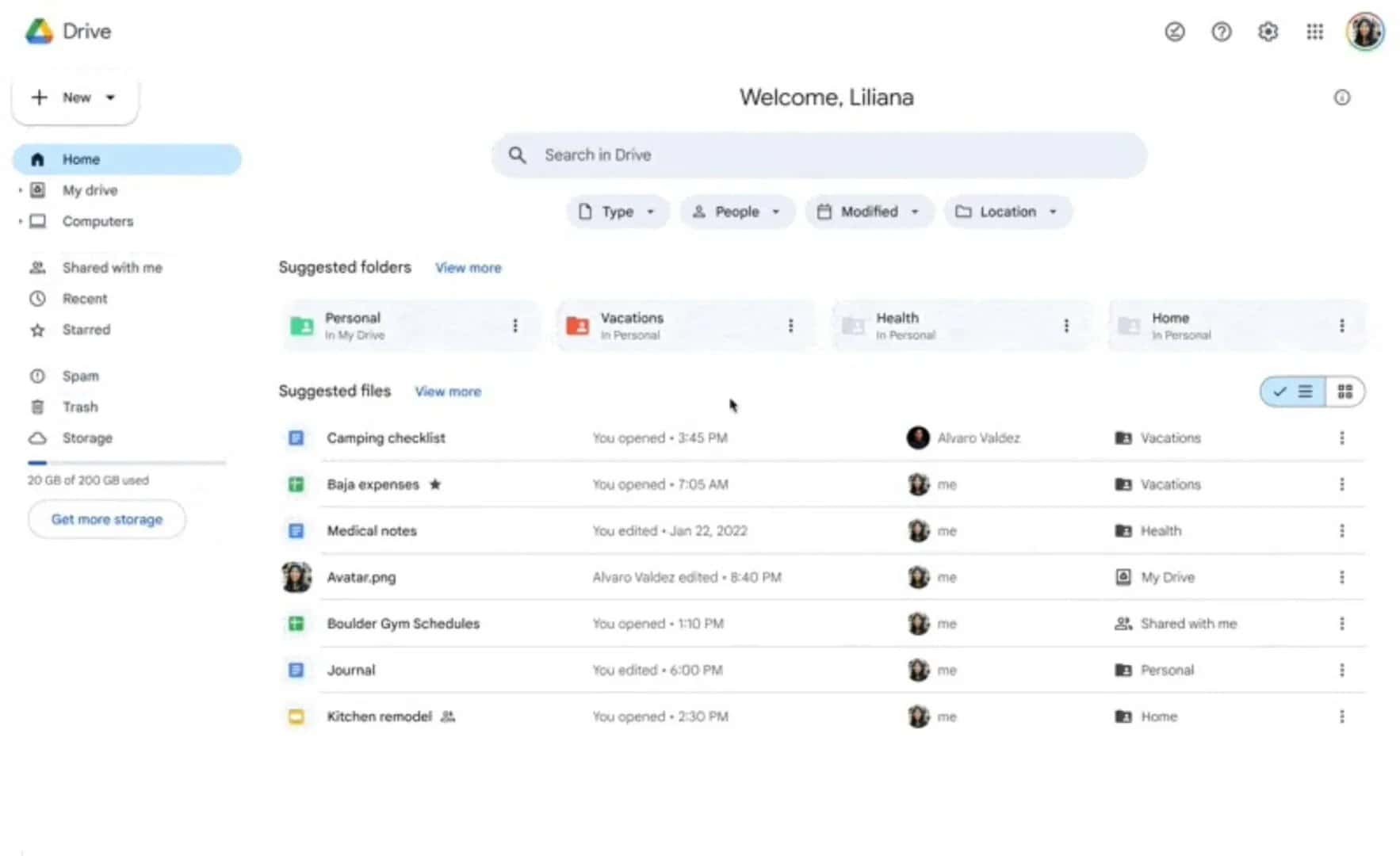Open the Spam section
Image resolution: width=1400 pixels, height=856 pixels.
pyautogui.click(x=80, y=376)
